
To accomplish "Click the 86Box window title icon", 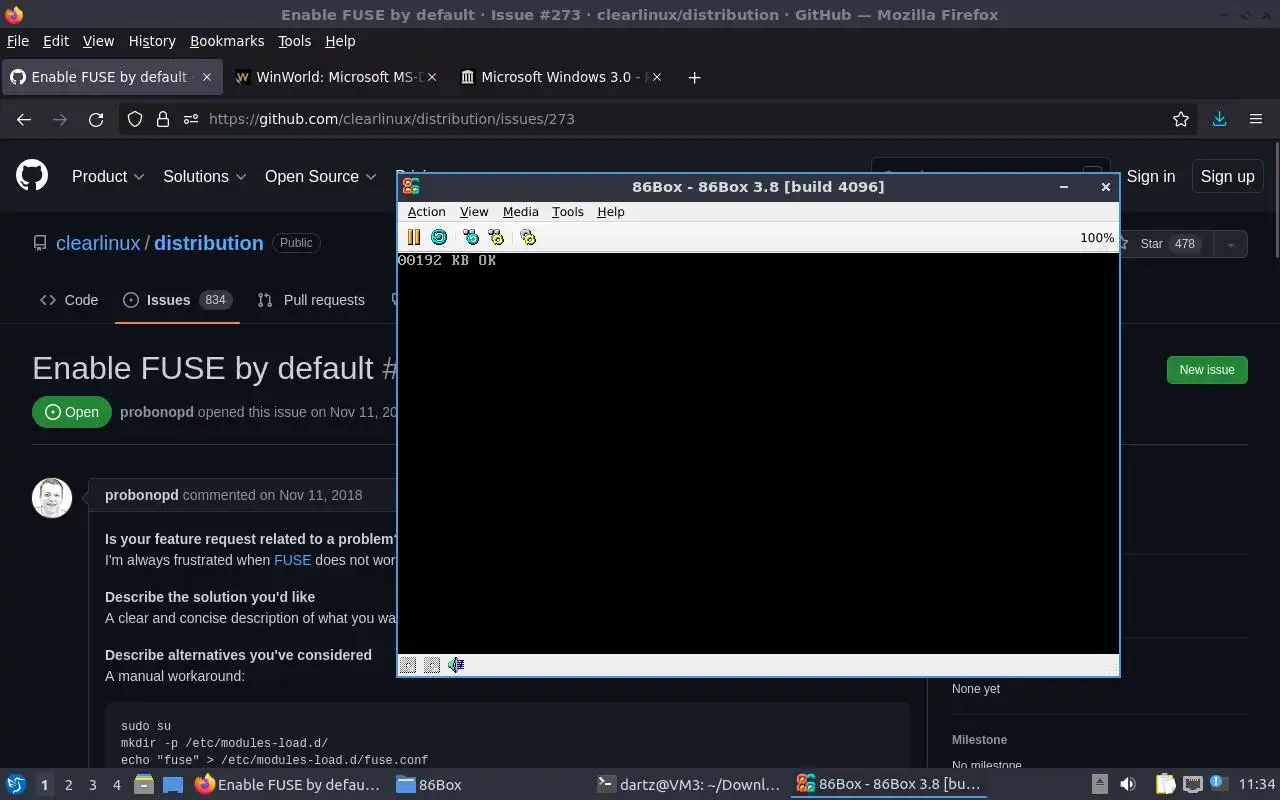I will (x=410, y=186).
